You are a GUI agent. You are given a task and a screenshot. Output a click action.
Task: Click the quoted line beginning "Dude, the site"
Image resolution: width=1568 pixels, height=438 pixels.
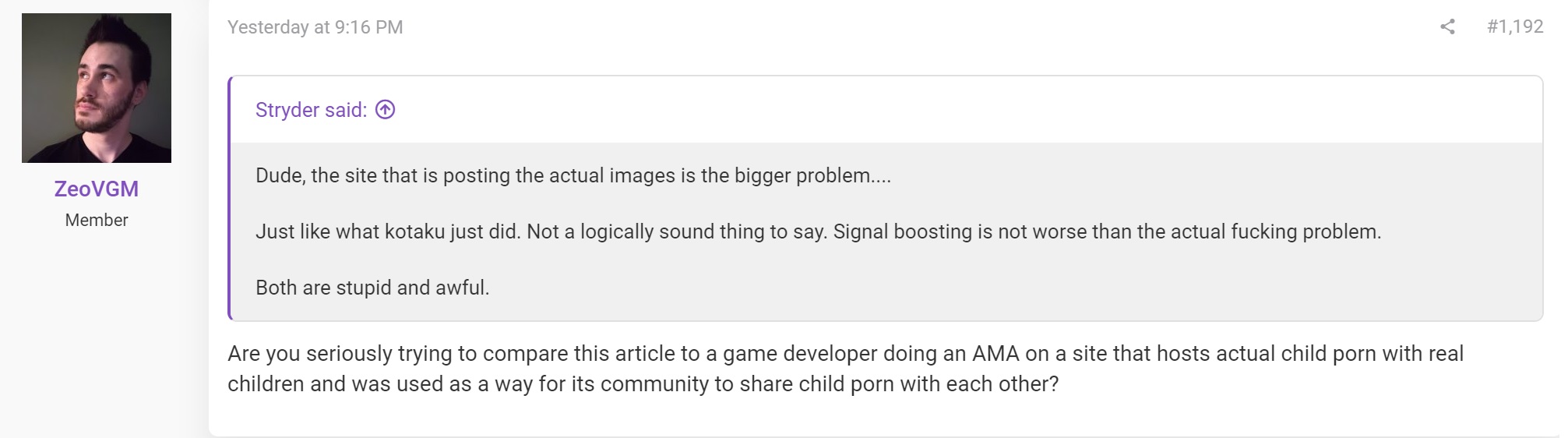tap(573, 175)
